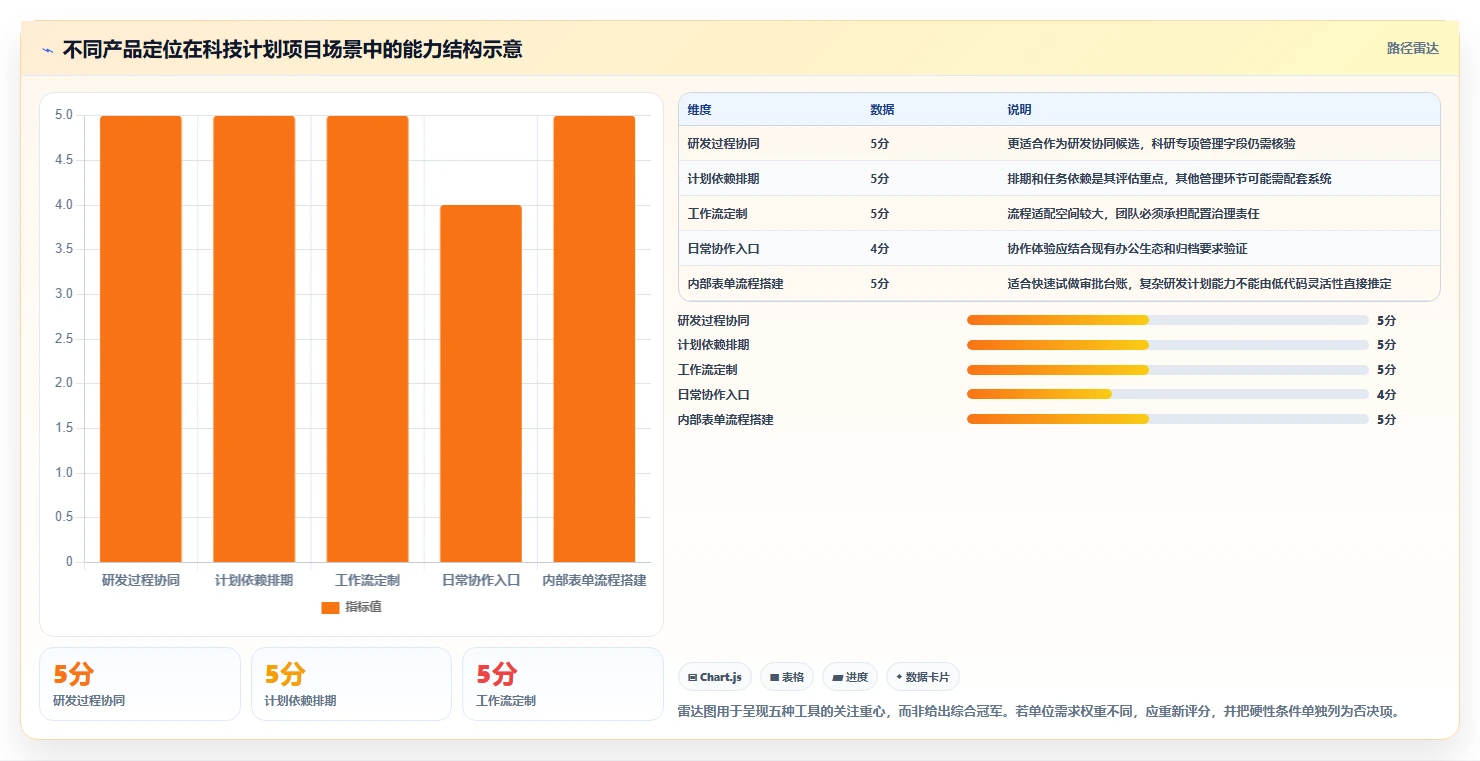This screenshot has width=1480, height=761.
Task: Click the 内部表单流程搭建 progress bar
Action: pos(1167,419)
